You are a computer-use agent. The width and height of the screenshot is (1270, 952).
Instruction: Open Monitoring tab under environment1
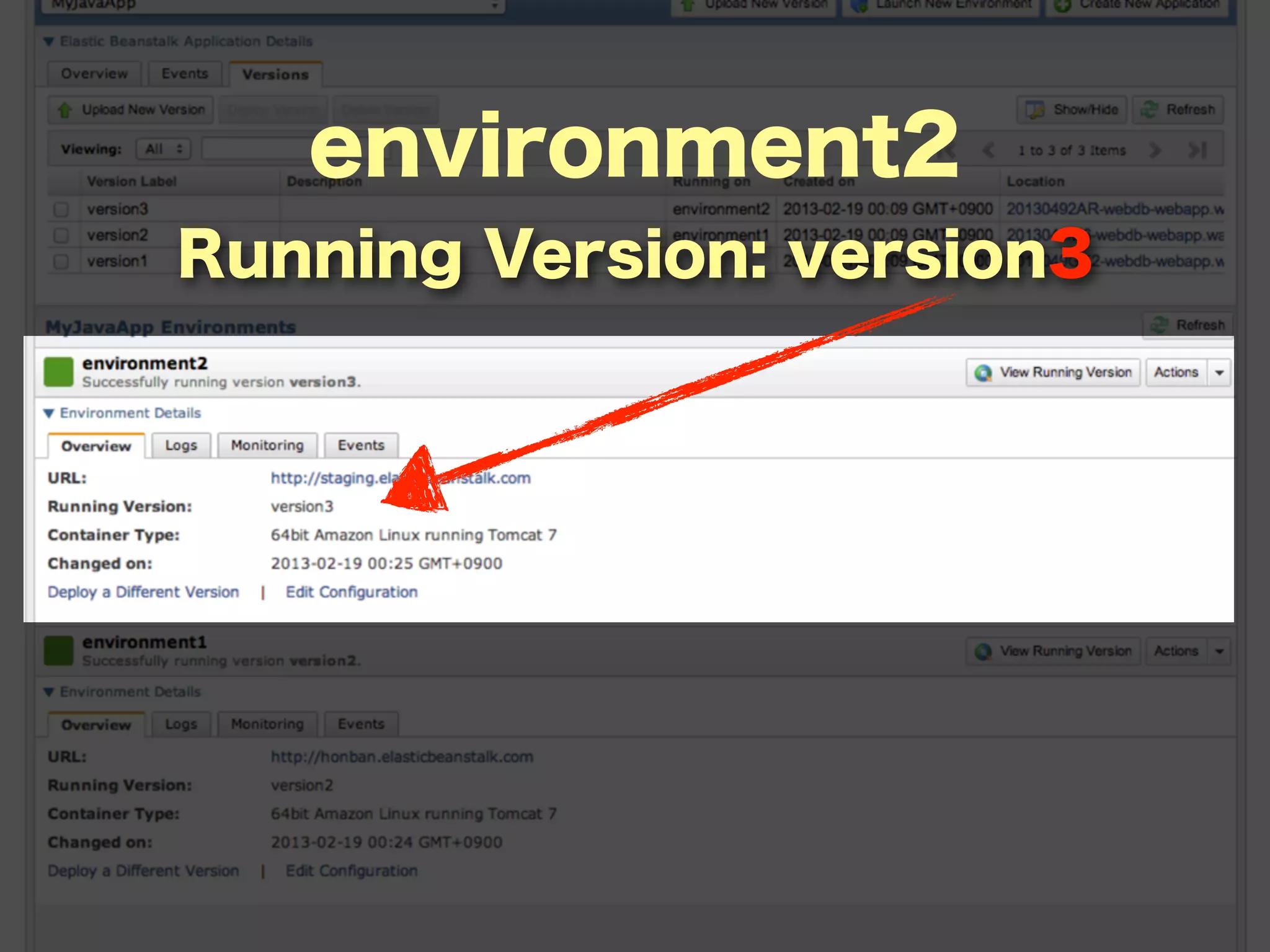click(267, 725)
